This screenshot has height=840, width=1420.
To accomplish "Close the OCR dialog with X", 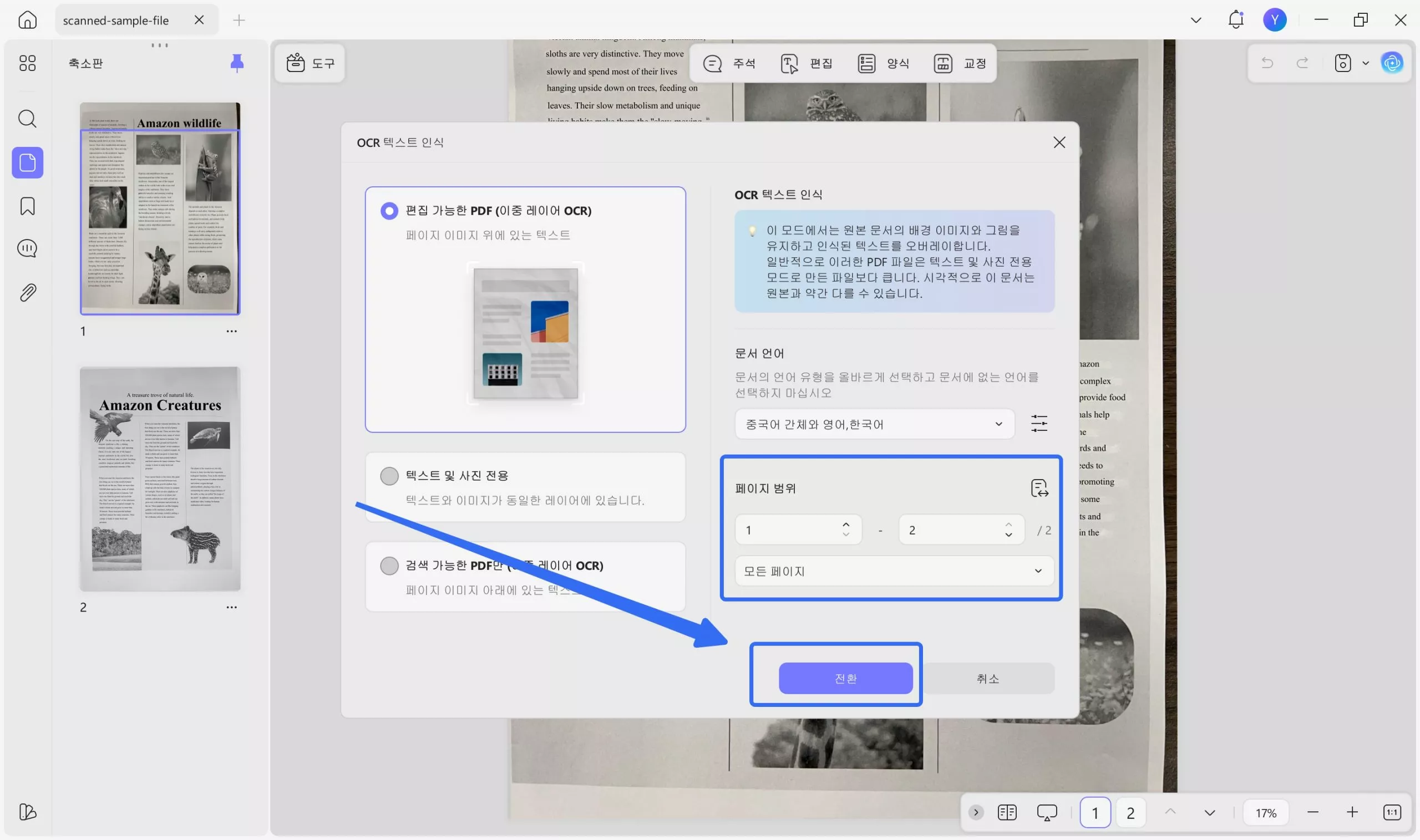I will 1059,142.
